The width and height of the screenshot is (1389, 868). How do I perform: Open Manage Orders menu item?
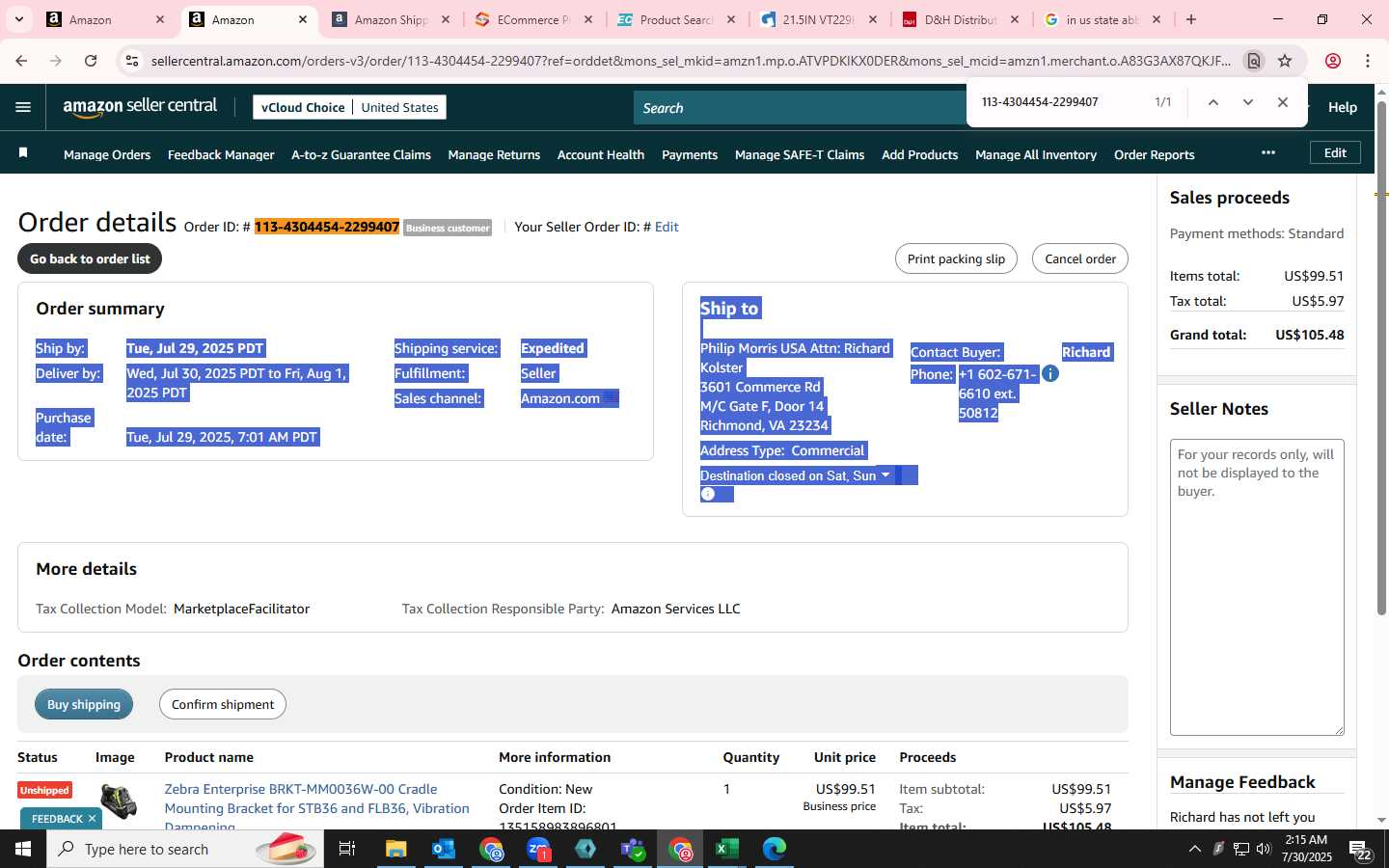tap(107, 154)
